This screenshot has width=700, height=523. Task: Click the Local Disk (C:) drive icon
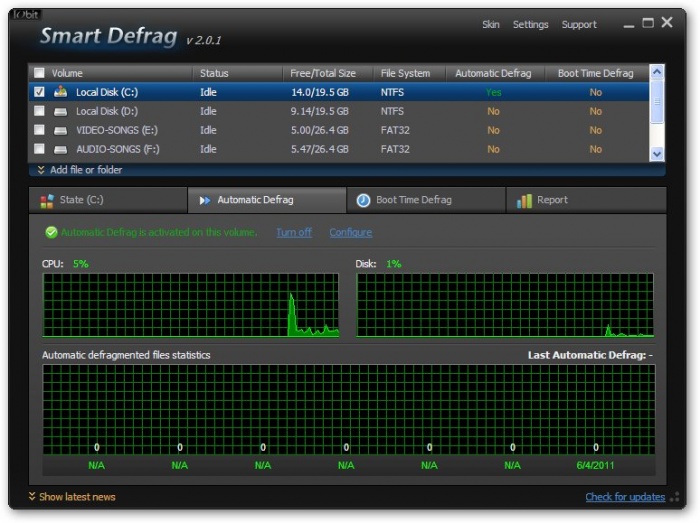click(x=60, y=92)
